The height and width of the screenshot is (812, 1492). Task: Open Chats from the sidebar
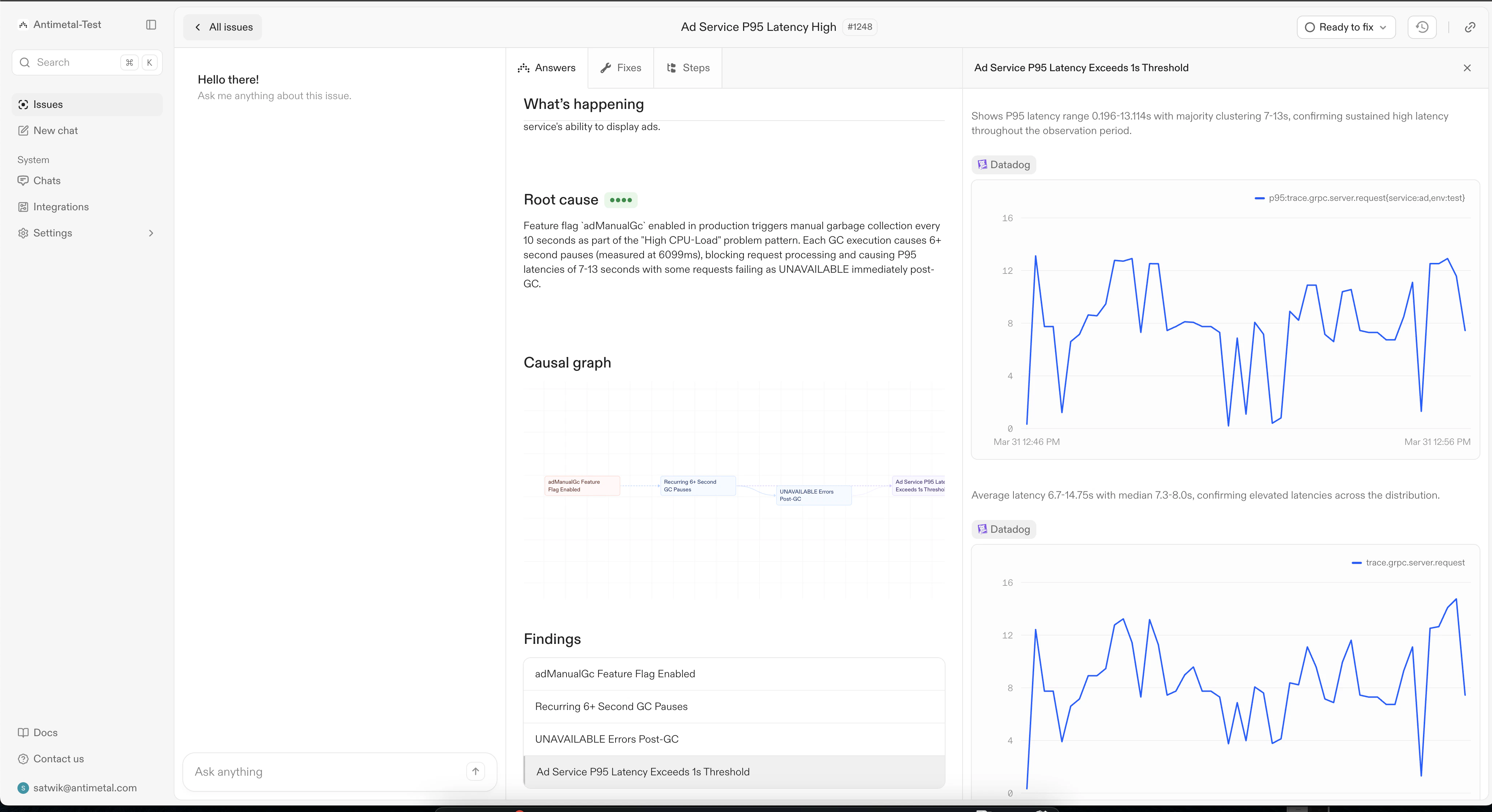click(47, 180)
